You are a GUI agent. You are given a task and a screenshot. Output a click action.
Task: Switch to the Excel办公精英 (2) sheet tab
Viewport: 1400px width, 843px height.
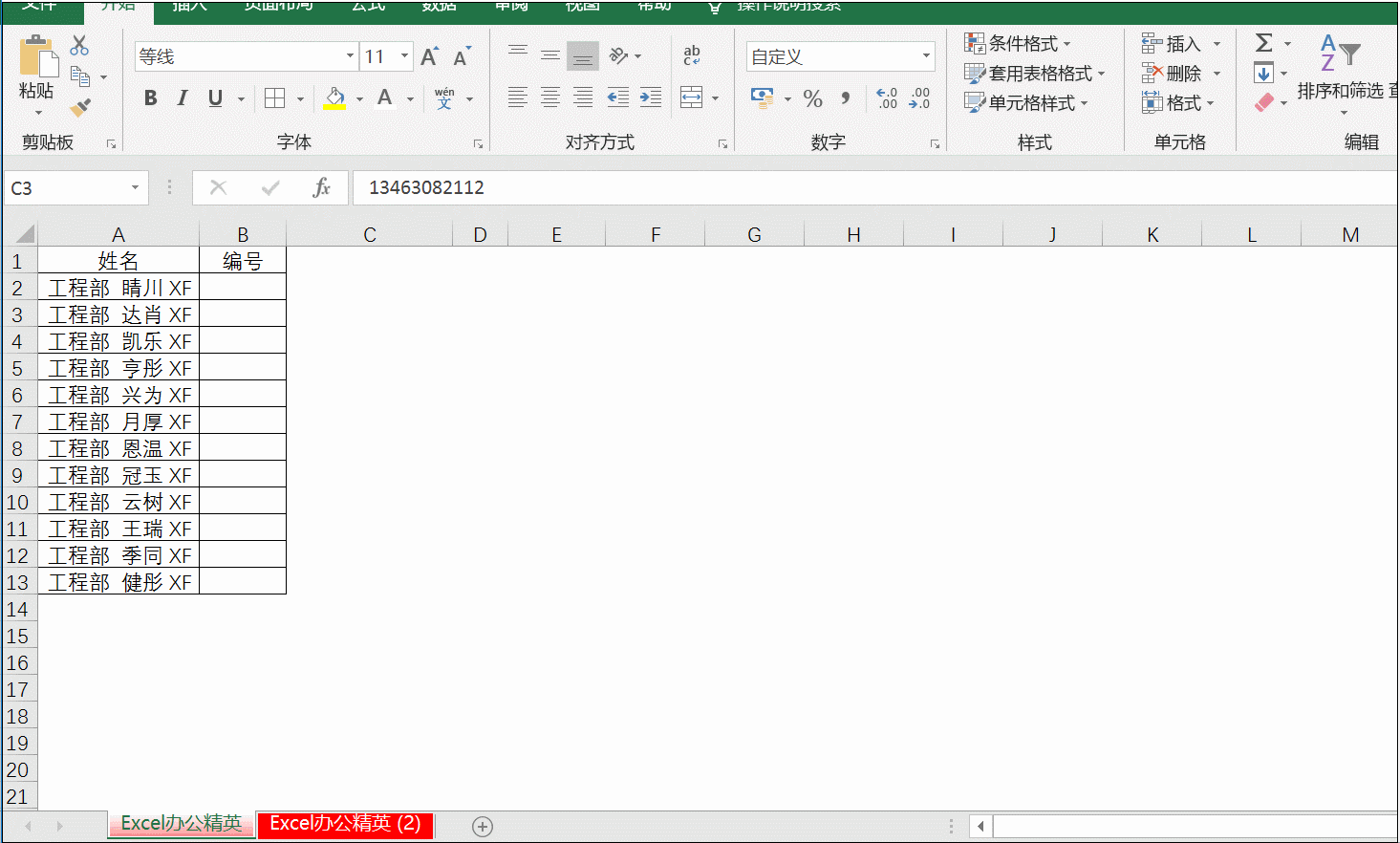345,824
